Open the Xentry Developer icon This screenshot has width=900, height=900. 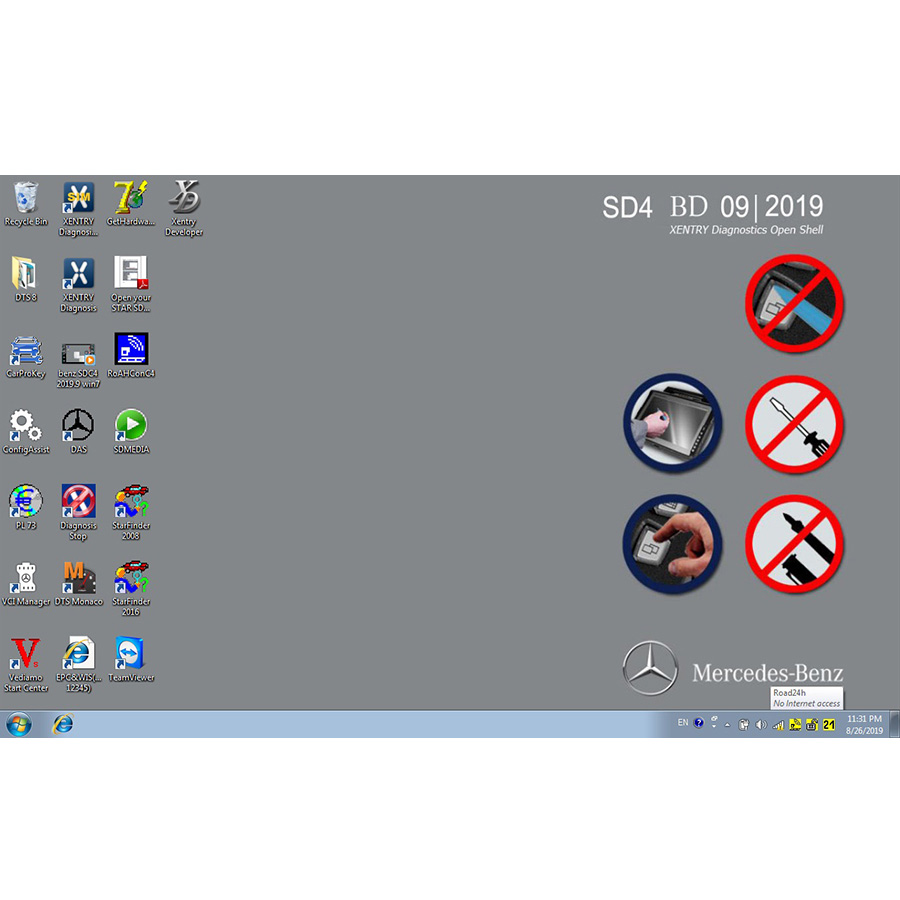click(184, 198)
